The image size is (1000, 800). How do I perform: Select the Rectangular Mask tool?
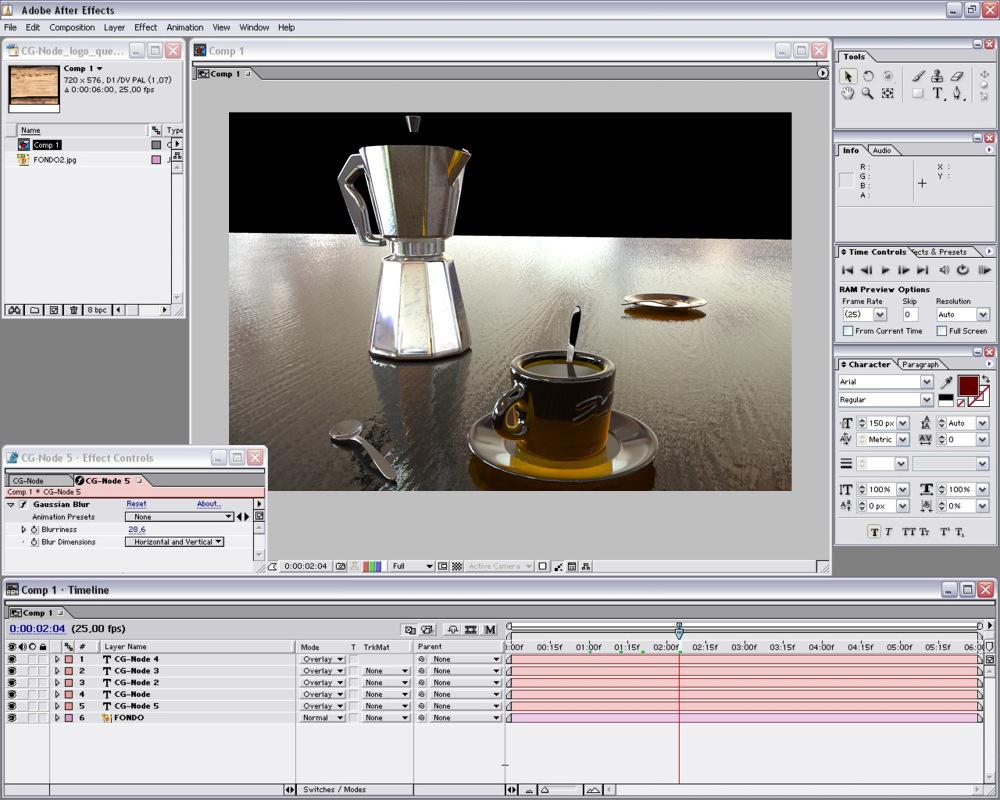(x=918, y=94)
